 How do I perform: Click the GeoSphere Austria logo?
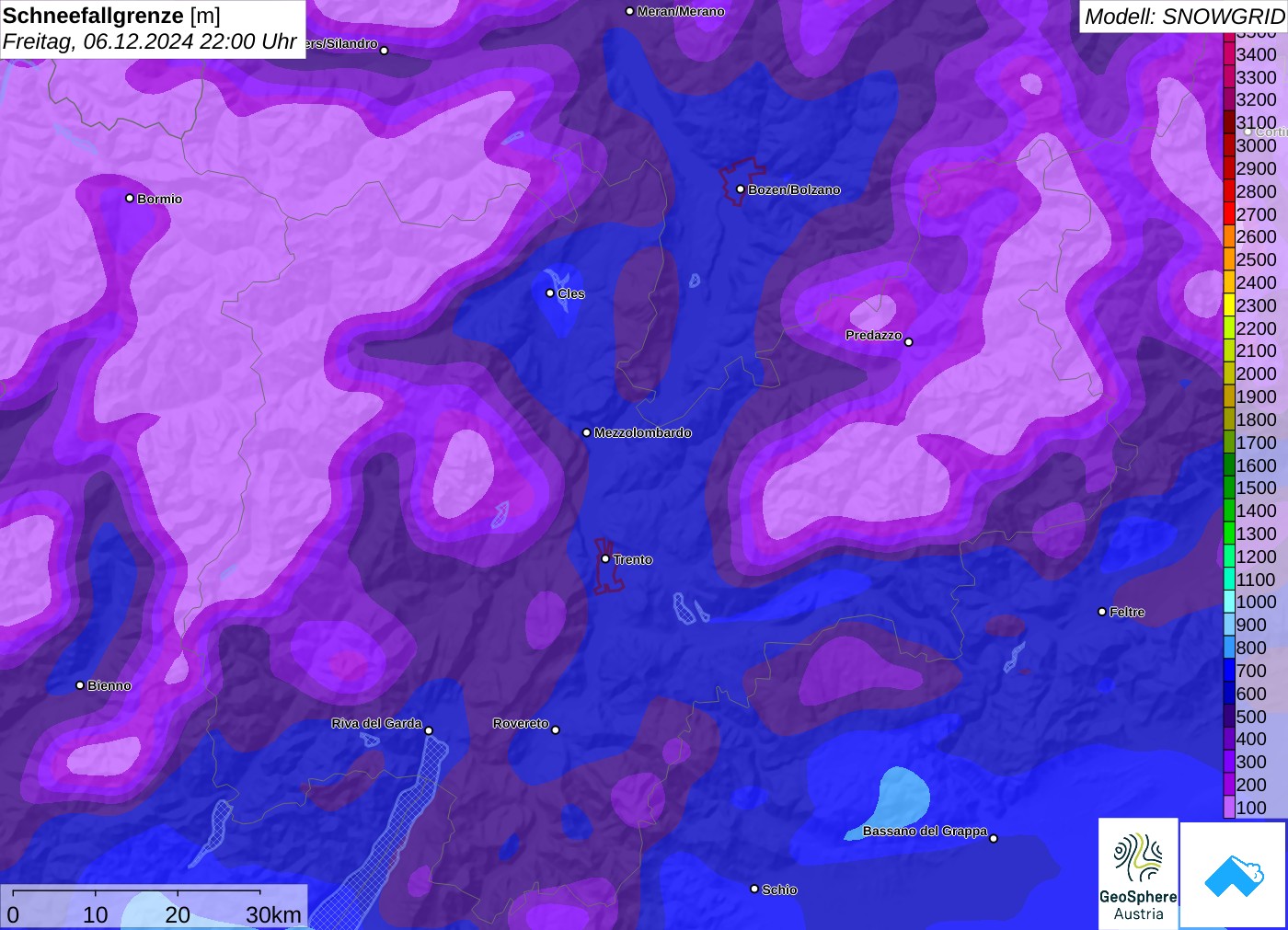coord(1138,873)
